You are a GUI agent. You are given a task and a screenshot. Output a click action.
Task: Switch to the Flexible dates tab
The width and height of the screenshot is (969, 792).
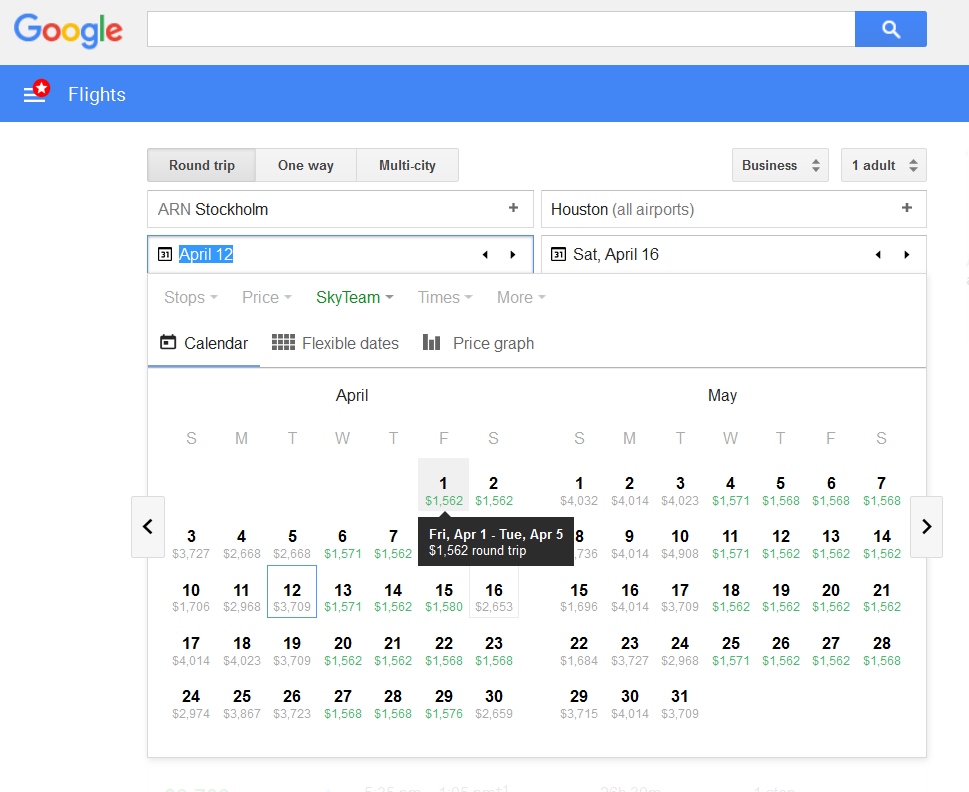[336, 343]
